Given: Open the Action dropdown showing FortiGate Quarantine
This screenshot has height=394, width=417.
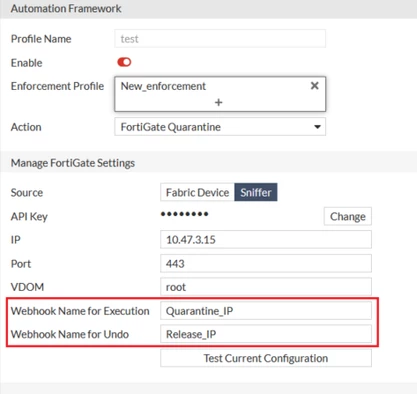Looking at the screenshot, I should [220, 127].
